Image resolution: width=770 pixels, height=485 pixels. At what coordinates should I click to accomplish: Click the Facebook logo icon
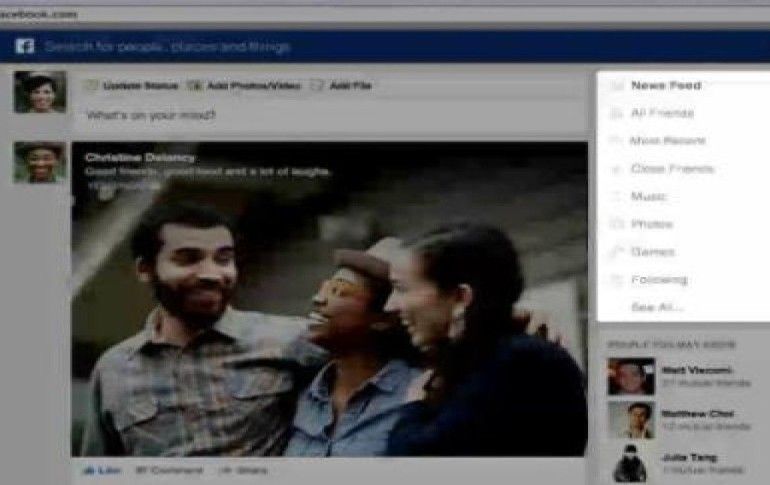[25, 47]
